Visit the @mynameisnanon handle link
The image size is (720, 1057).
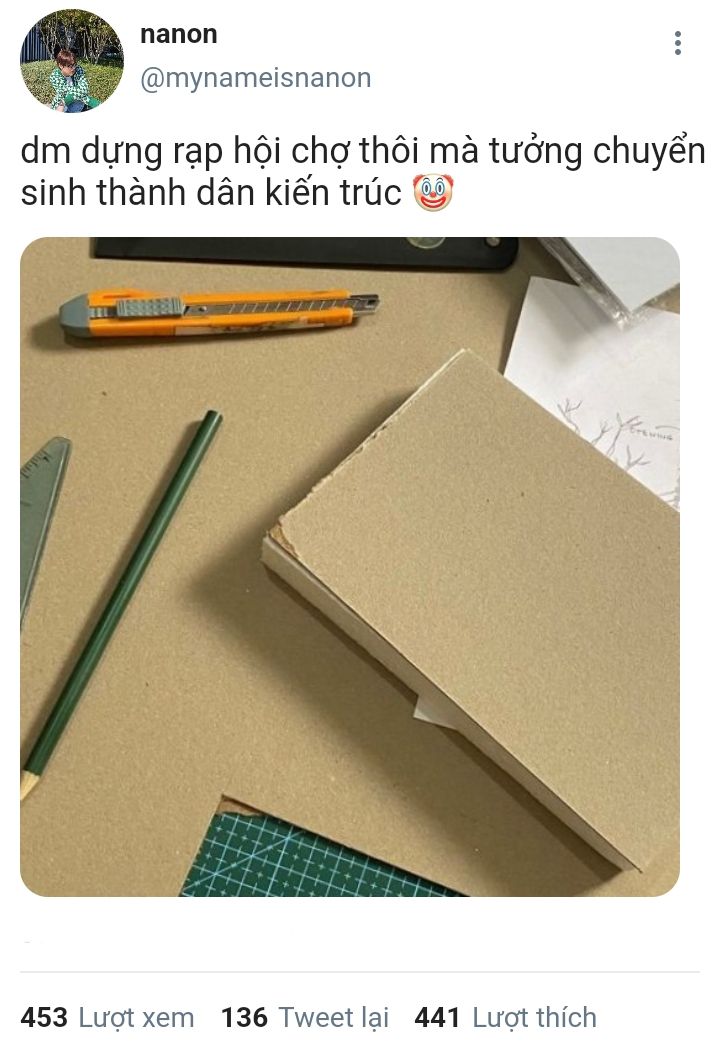click(256, 78)
